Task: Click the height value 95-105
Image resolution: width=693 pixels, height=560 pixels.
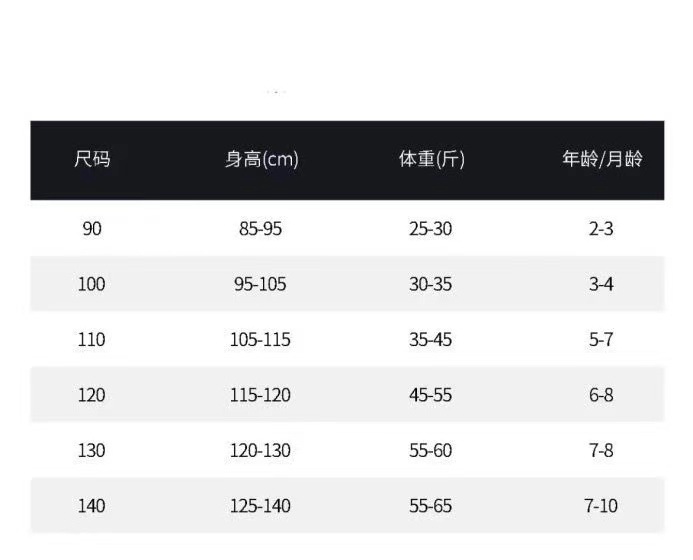Action: [260, 284]
